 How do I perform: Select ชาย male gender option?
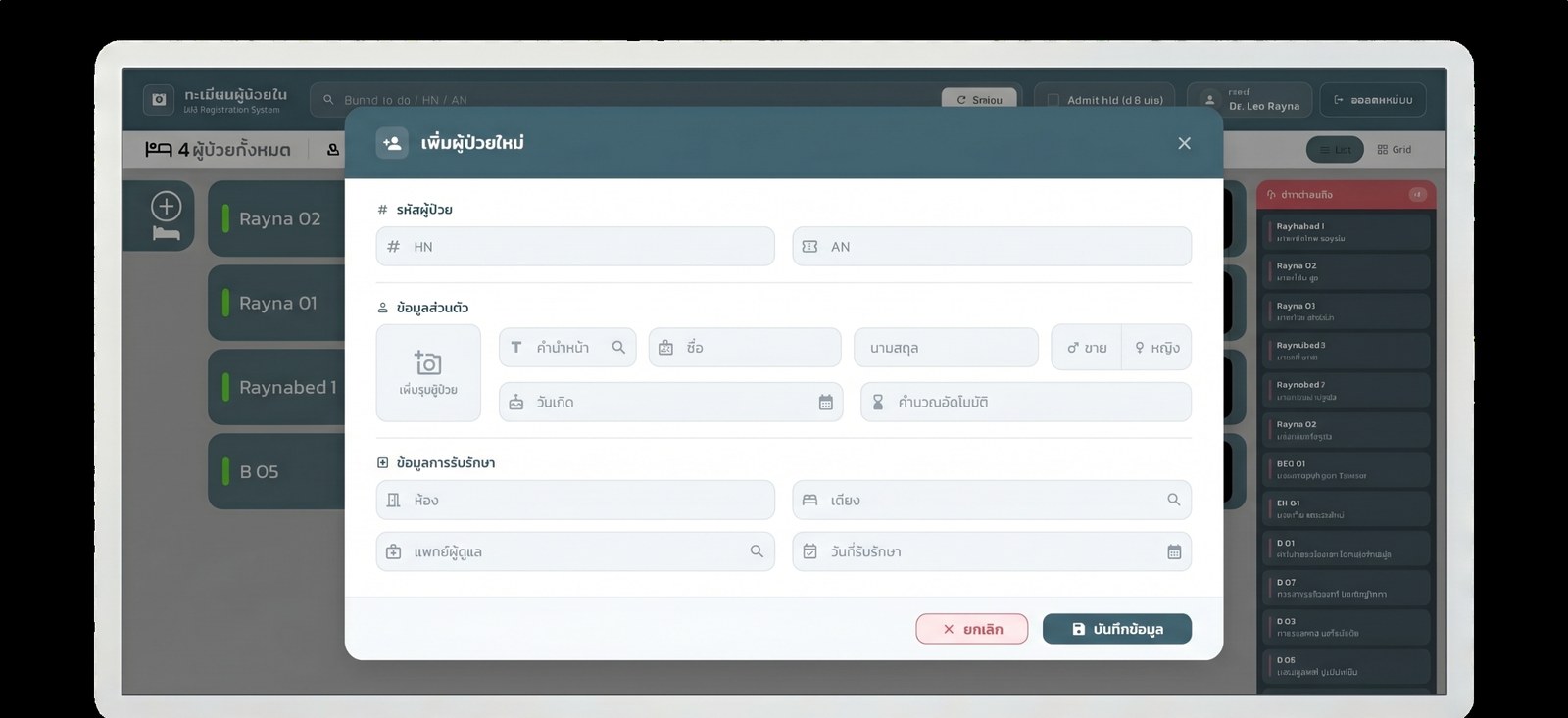coord(1087,348)
